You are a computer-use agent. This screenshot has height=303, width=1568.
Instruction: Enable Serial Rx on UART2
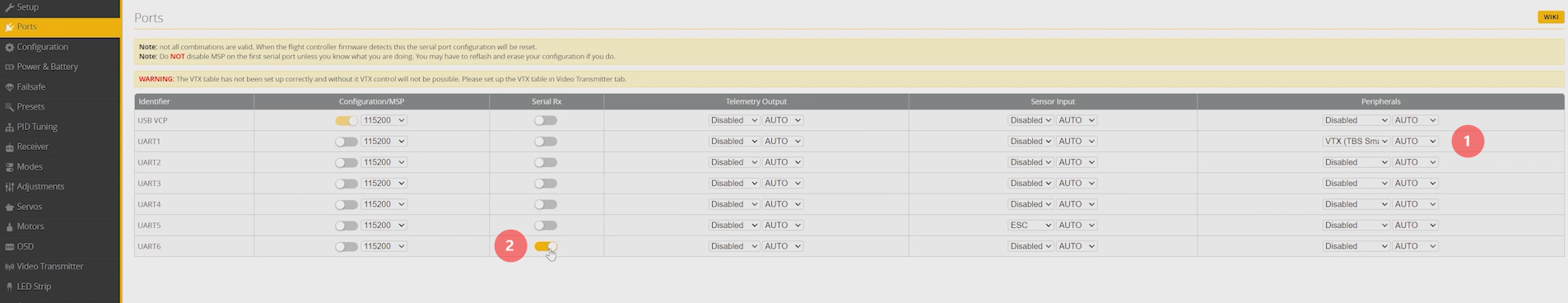coord(546,162)
